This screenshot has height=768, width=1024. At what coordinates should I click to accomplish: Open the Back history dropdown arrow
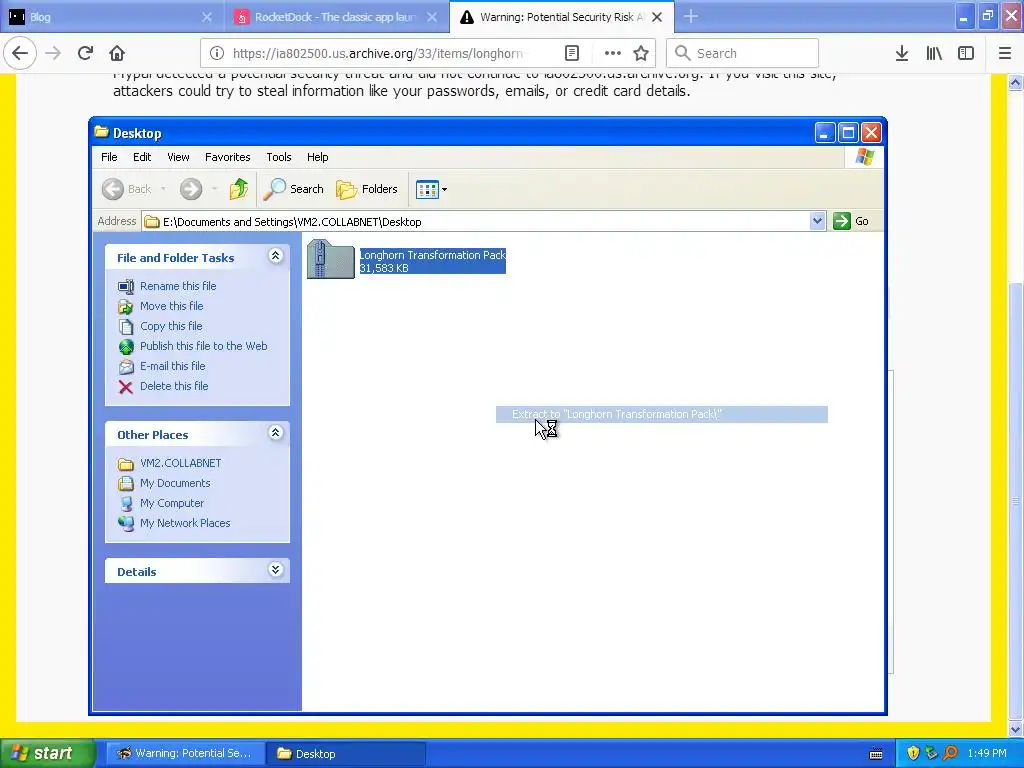163,189
